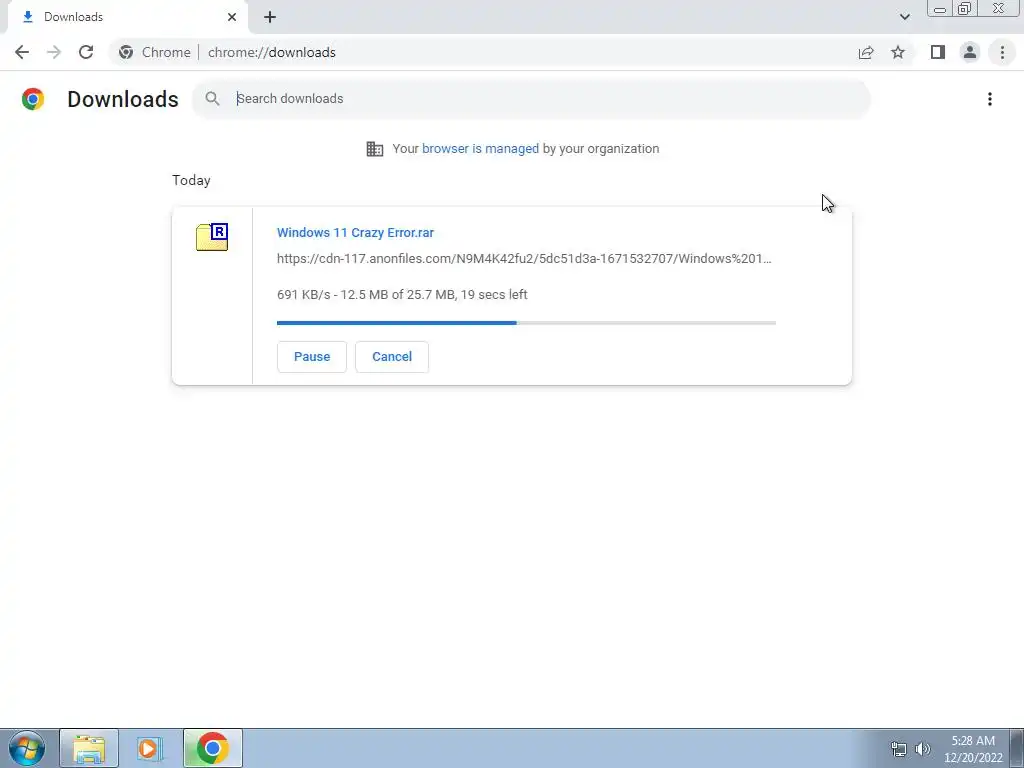Click the browser back arrow
This screenshot has height=768, width=1024.
22,52
